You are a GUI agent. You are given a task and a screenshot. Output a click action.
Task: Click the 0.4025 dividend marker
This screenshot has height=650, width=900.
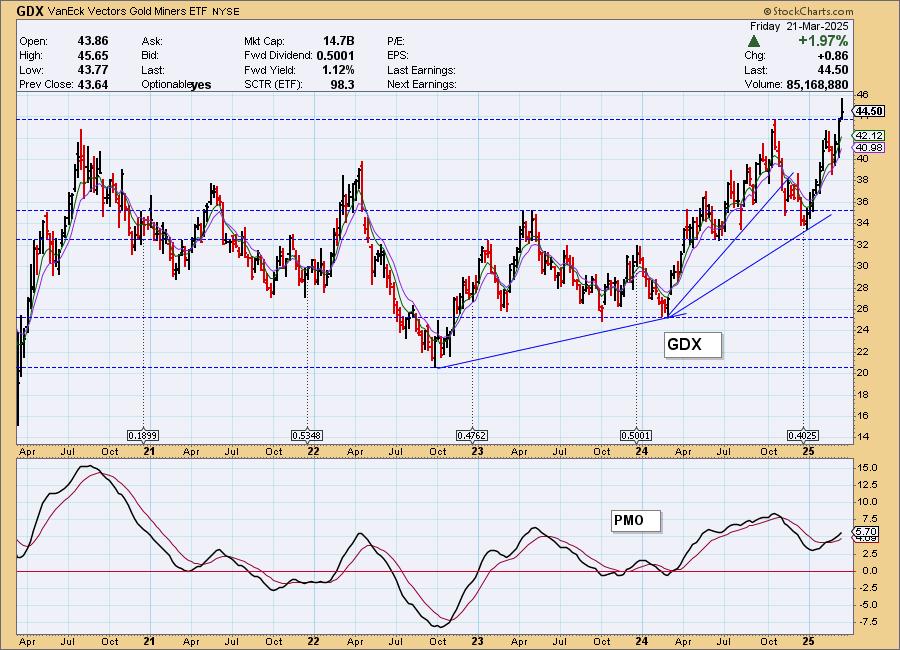802,436
